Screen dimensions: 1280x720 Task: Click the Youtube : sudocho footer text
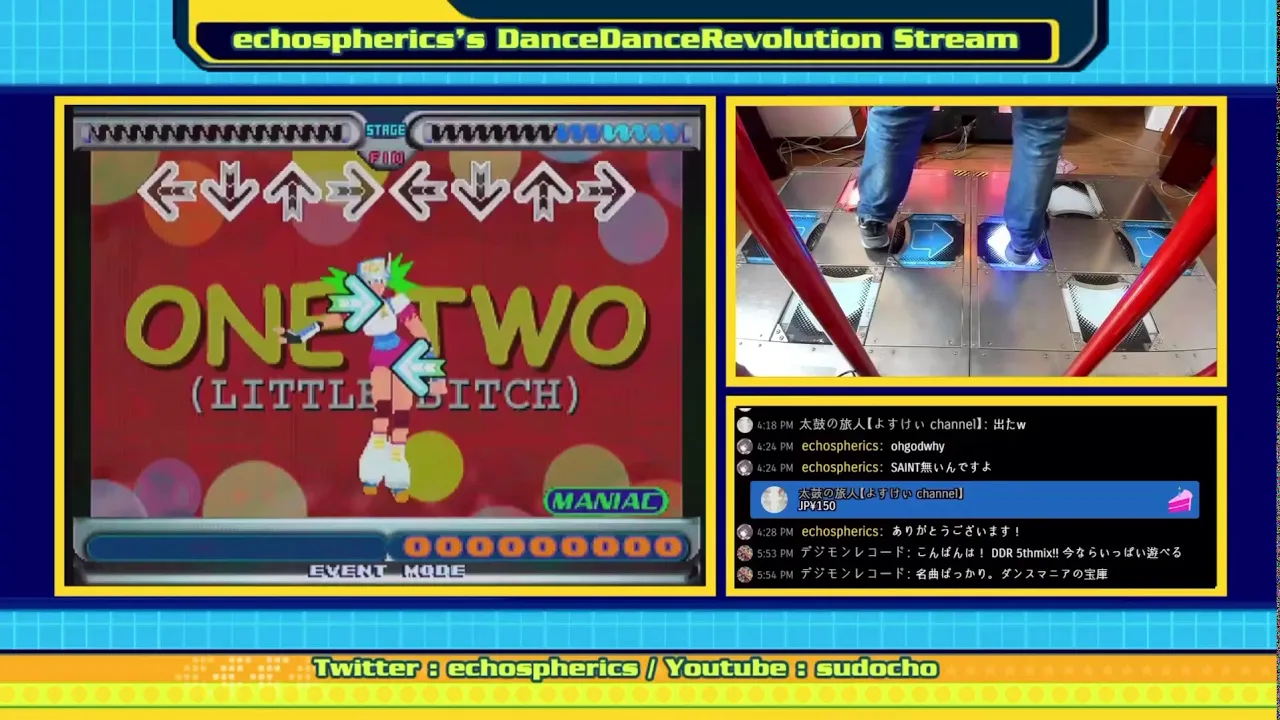click(x=802, y=668)
